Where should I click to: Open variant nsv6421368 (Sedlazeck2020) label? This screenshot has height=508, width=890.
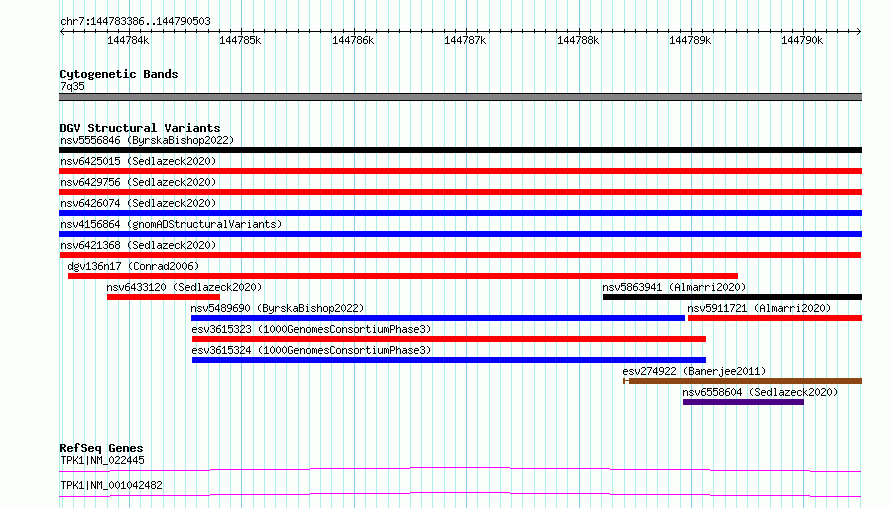point(138,245)
